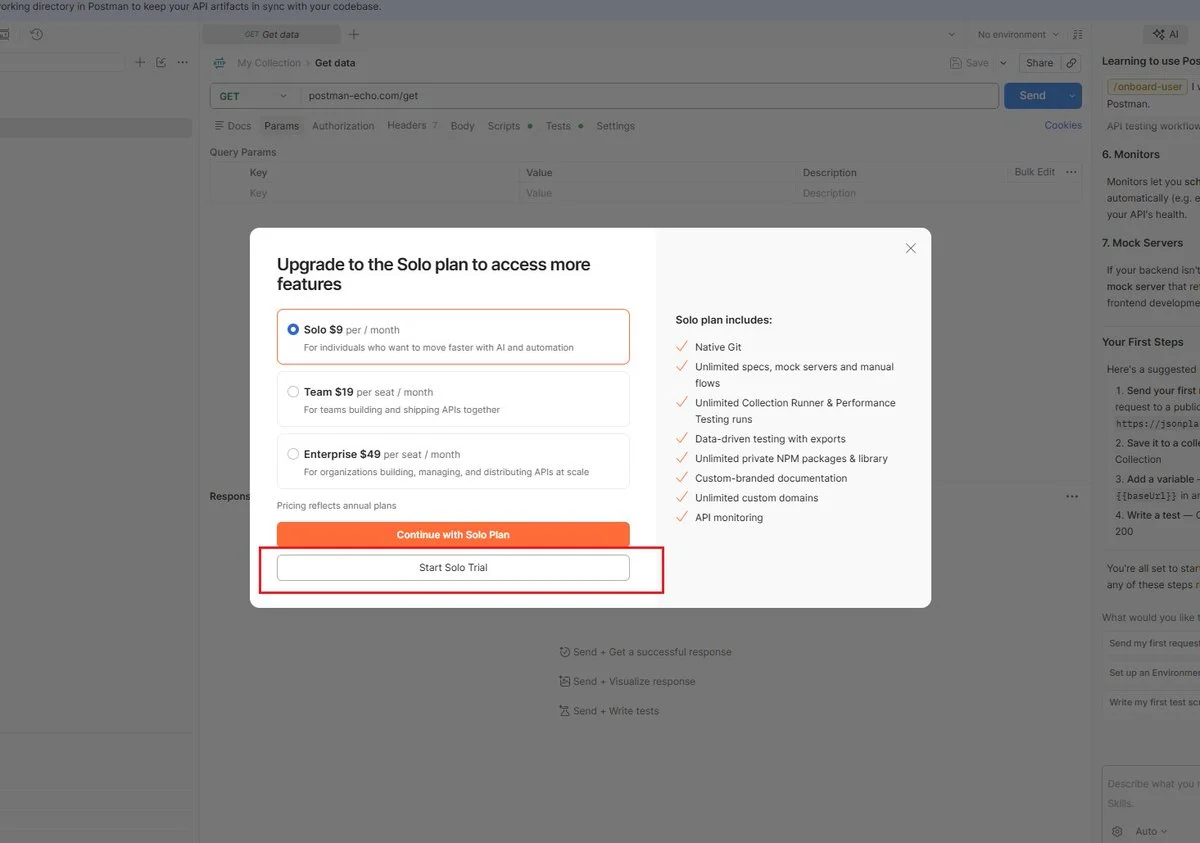This screenshot has width=1200, height=843.
Task: Click the query param Value input
Action: [x=658, y=193]
